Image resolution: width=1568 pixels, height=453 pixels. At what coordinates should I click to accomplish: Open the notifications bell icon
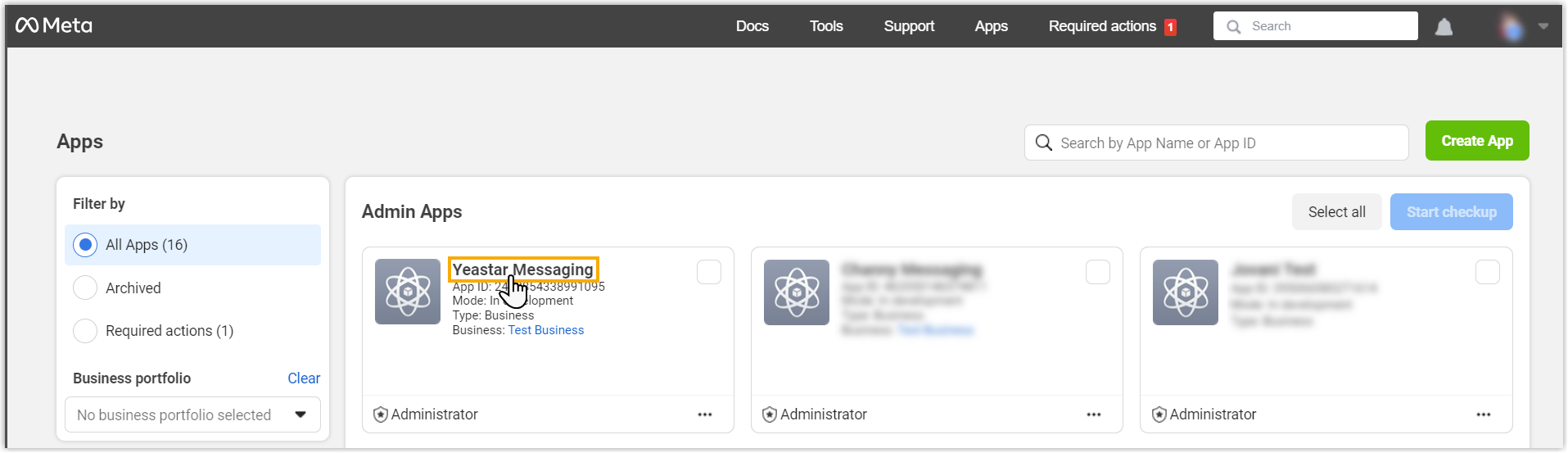pos(1444,27)
